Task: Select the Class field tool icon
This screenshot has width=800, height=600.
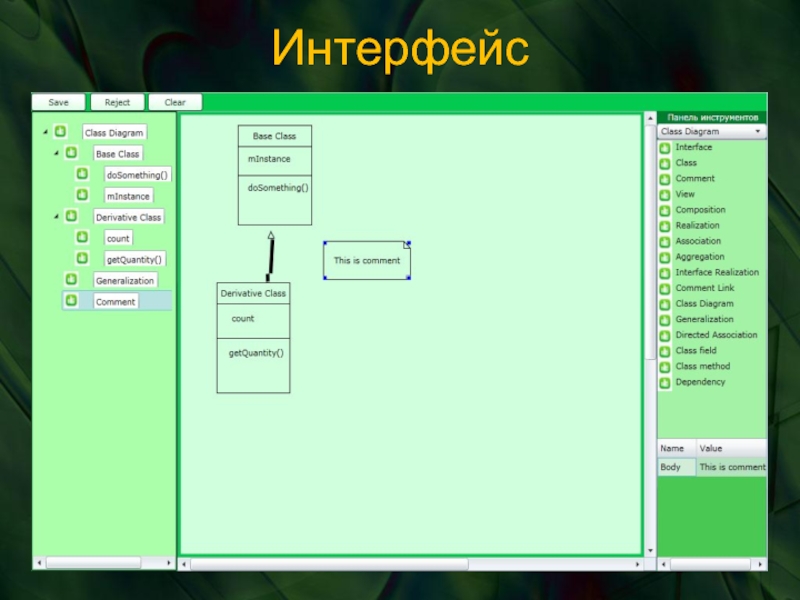Action: pos(665,352)
